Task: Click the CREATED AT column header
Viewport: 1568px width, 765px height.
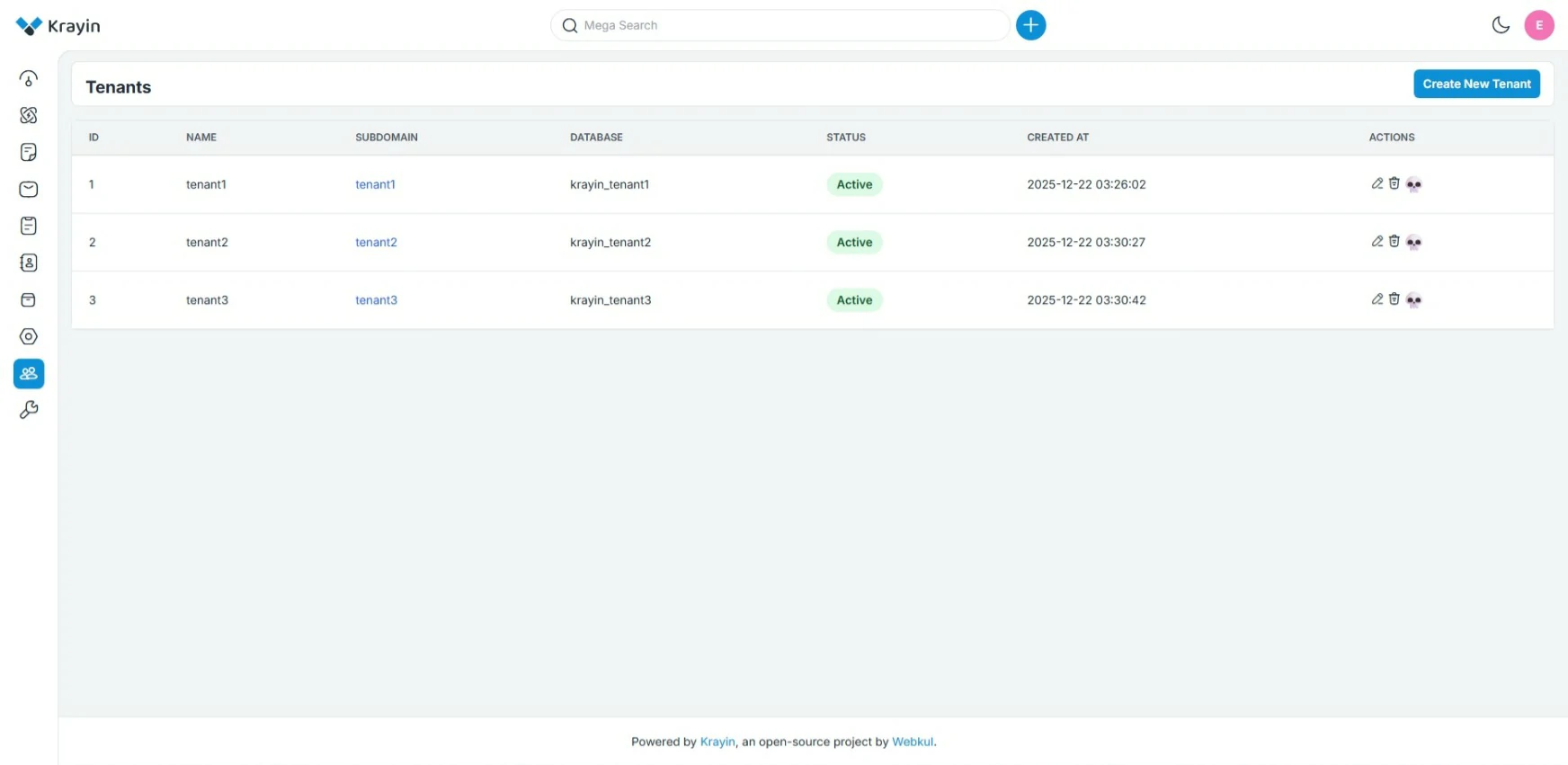Action: (1057, 138)
